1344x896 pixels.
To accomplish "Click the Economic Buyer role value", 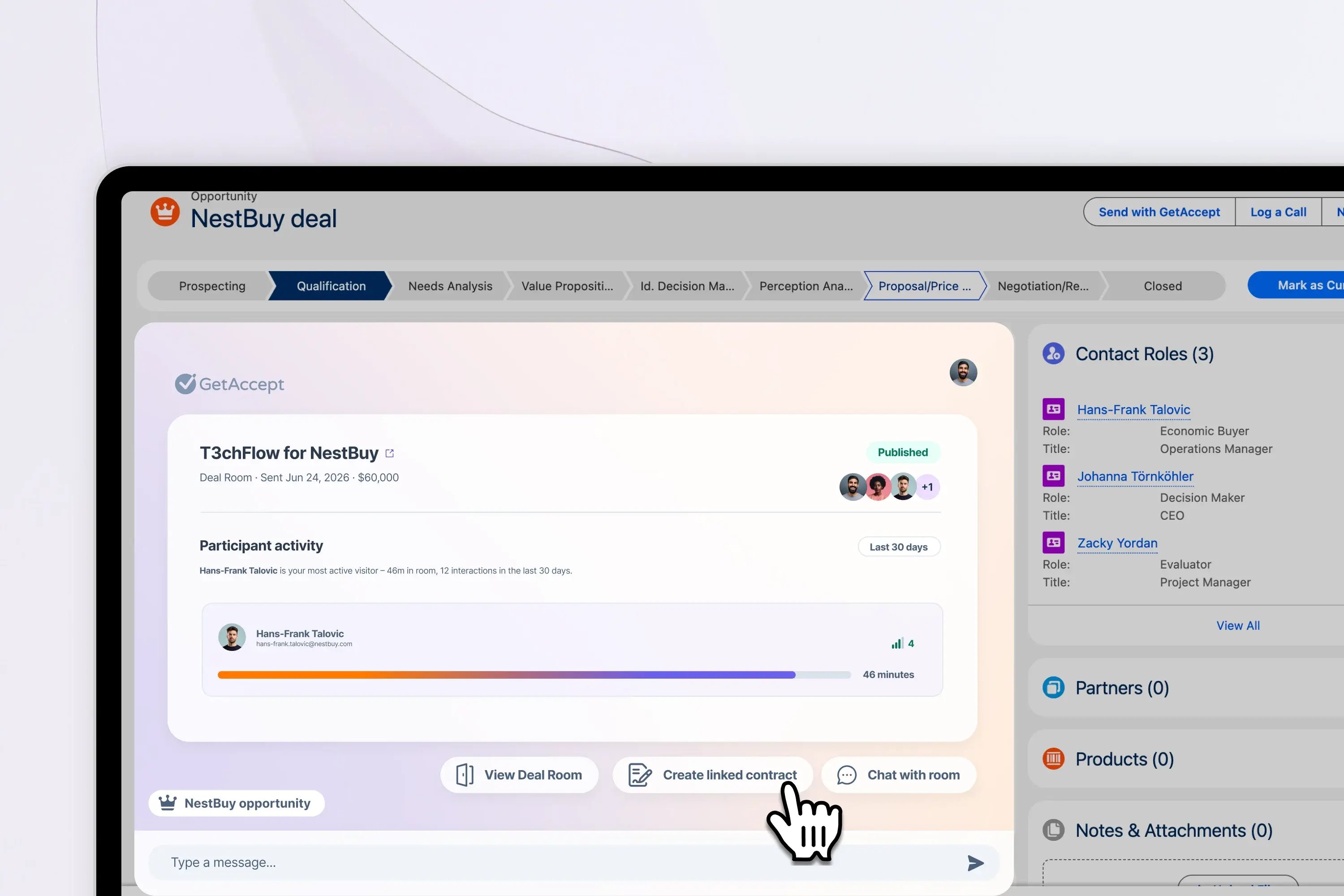I will pyautogui.click(x=1204, y=431).
